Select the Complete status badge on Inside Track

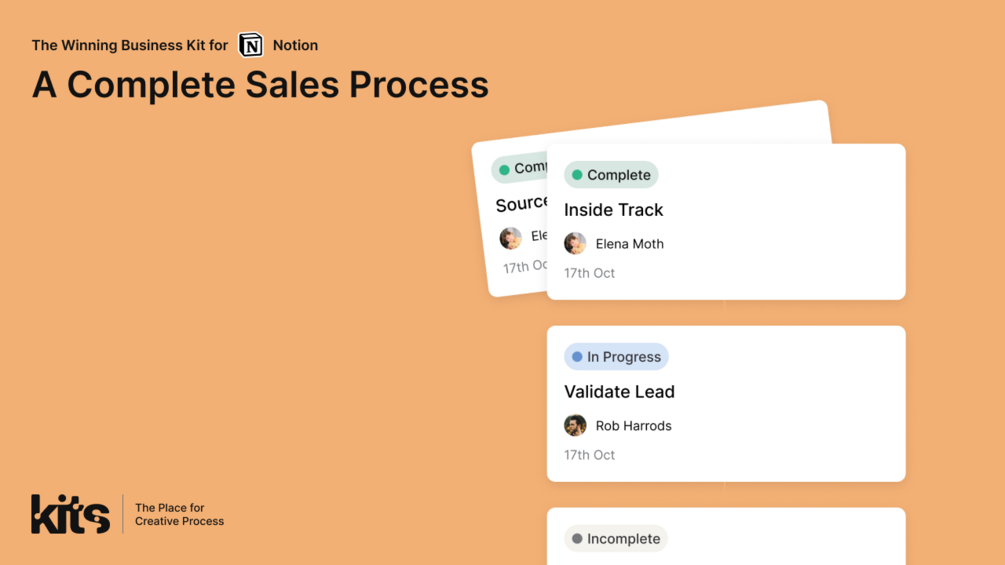tap(611, 175)
